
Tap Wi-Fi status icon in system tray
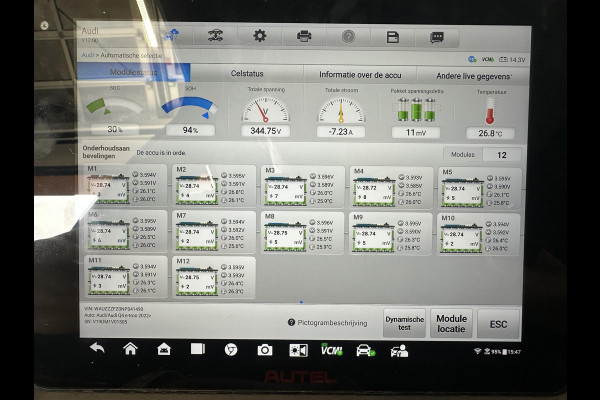coord(477,351)
